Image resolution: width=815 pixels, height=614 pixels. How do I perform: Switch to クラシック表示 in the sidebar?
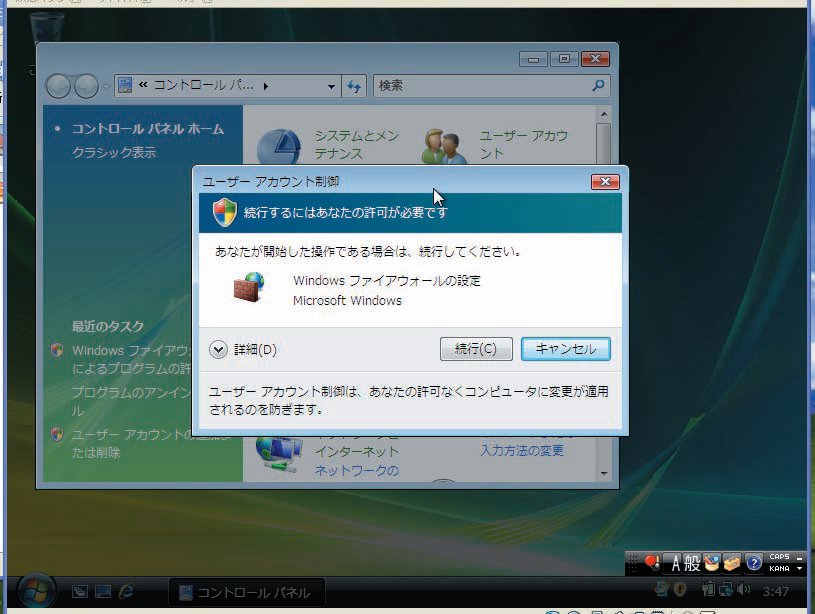pos(114,152)
